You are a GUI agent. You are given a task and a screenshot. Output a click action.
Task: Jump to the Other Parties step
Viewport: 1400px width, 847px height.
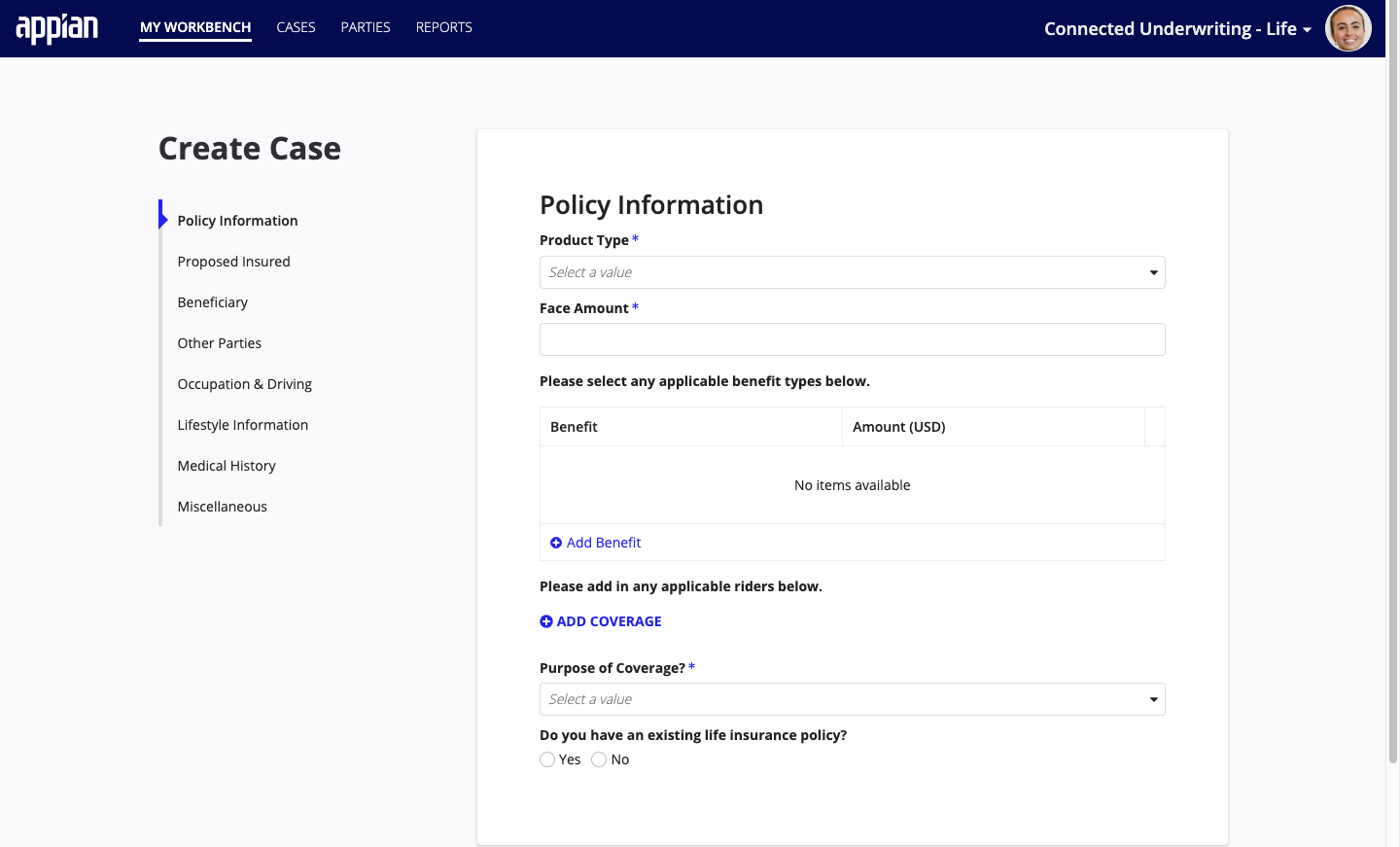tap(219, 343)
